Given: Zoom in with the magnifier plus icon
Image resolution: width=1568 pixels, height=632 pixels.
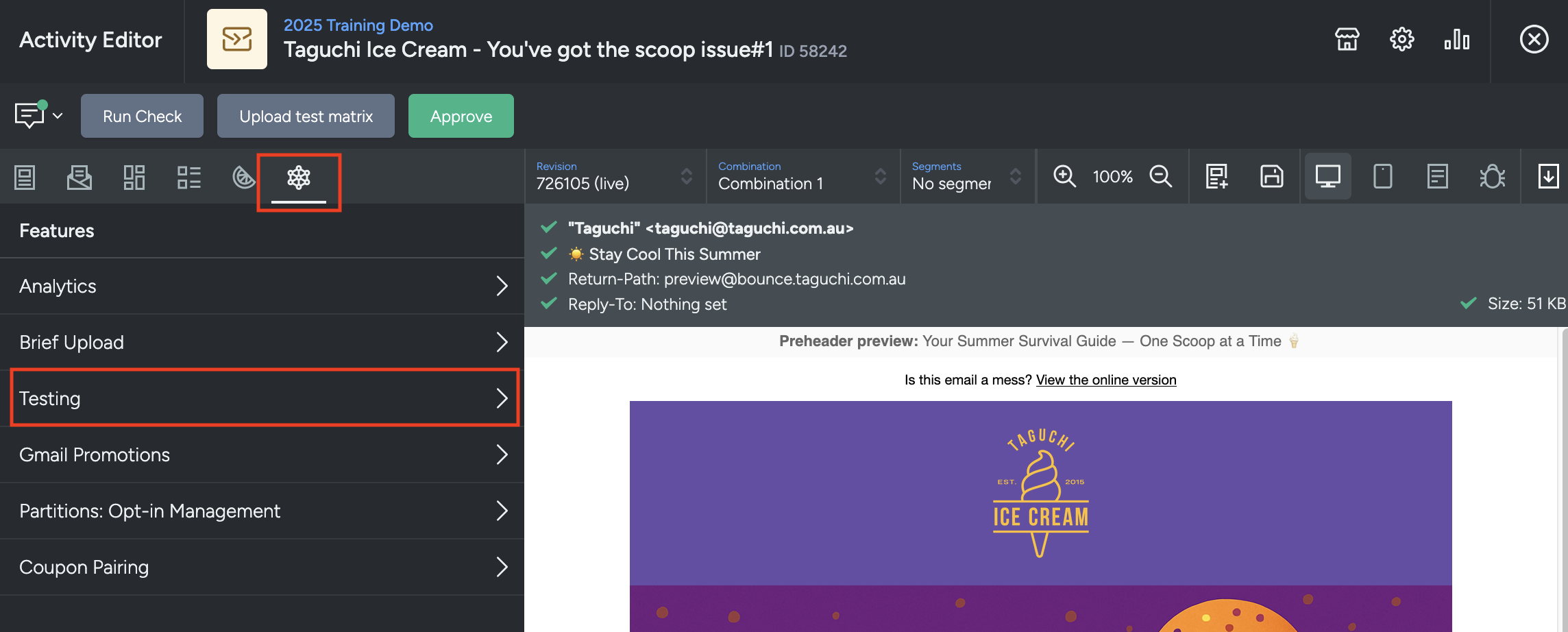Looking at the screenshot, I should click(1064, 177).
